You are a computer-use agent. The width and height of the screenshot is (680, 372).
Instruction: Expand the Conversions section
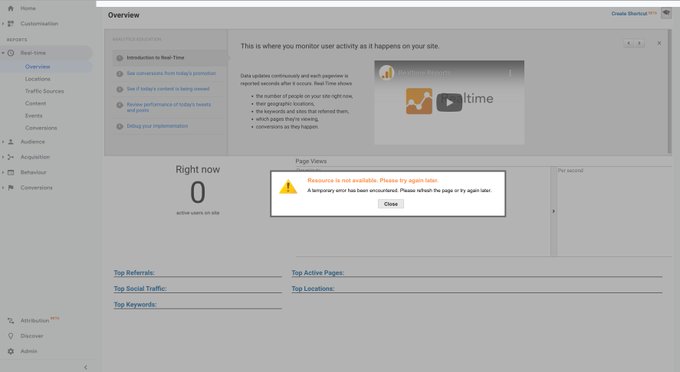point(3,188)
